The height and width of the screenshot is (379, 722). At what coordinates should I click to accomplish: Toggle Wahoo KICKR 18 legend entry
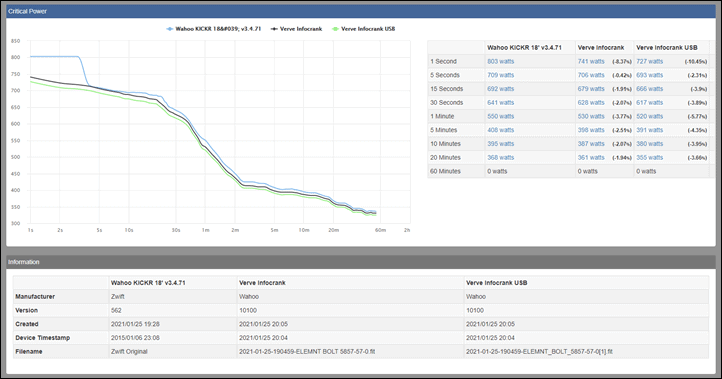click(x=214, y=29)
